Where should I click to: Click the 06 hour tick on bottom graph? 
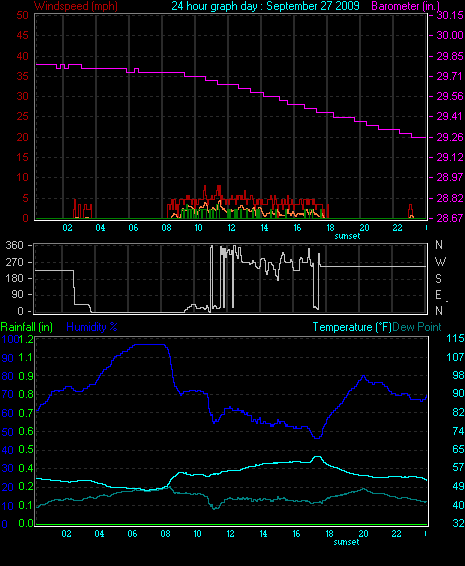pyautogui.click(x=132, y=534)
